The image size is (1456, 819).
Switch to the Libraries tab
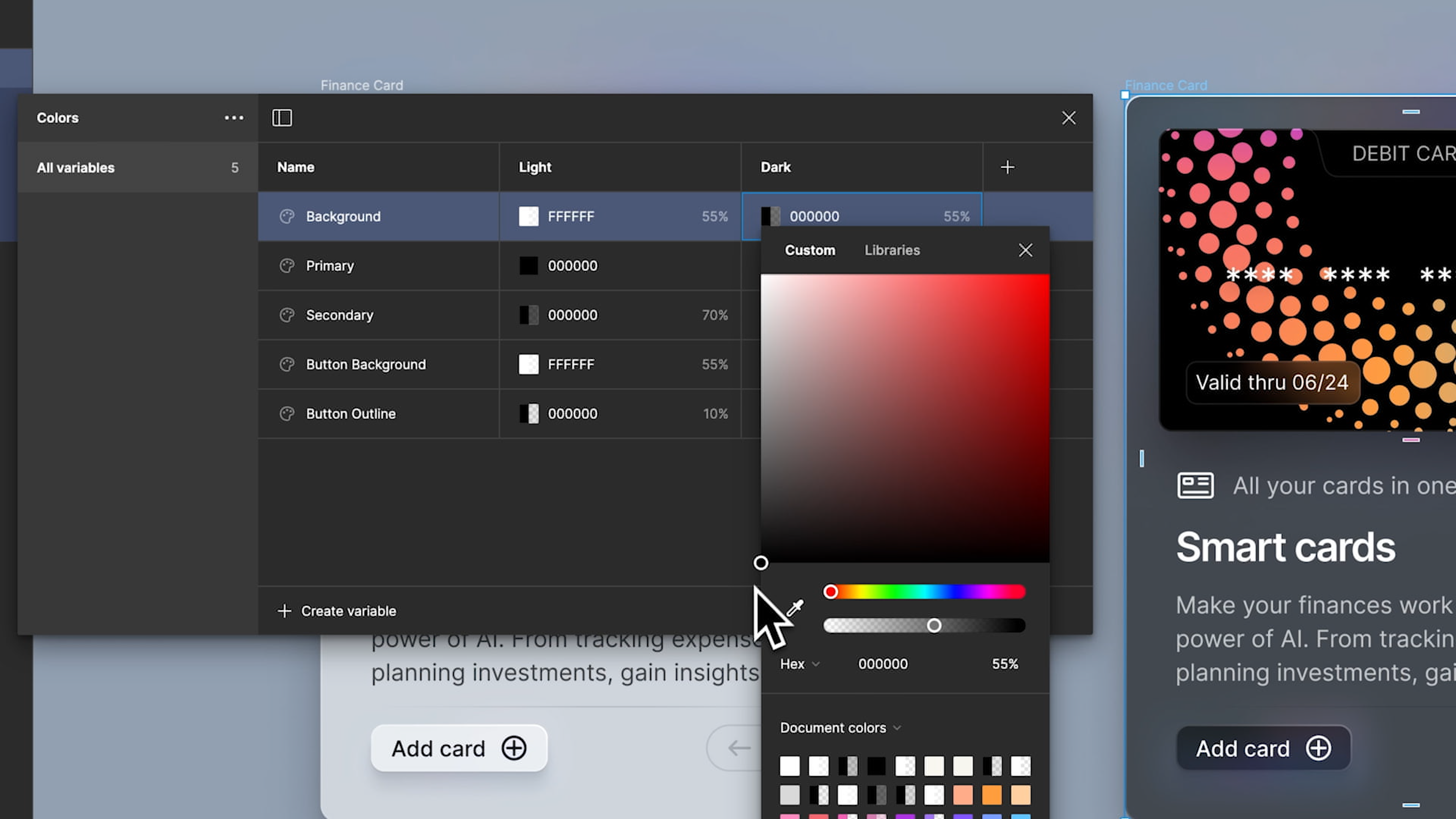[891, 250]
